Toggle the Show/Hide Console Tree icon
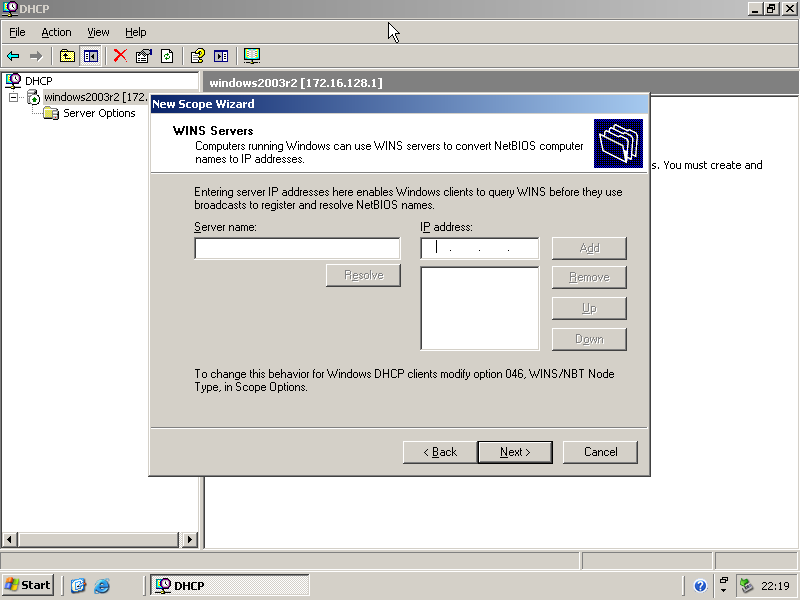This screenshot has width=800, height=600. pos(91,56)
